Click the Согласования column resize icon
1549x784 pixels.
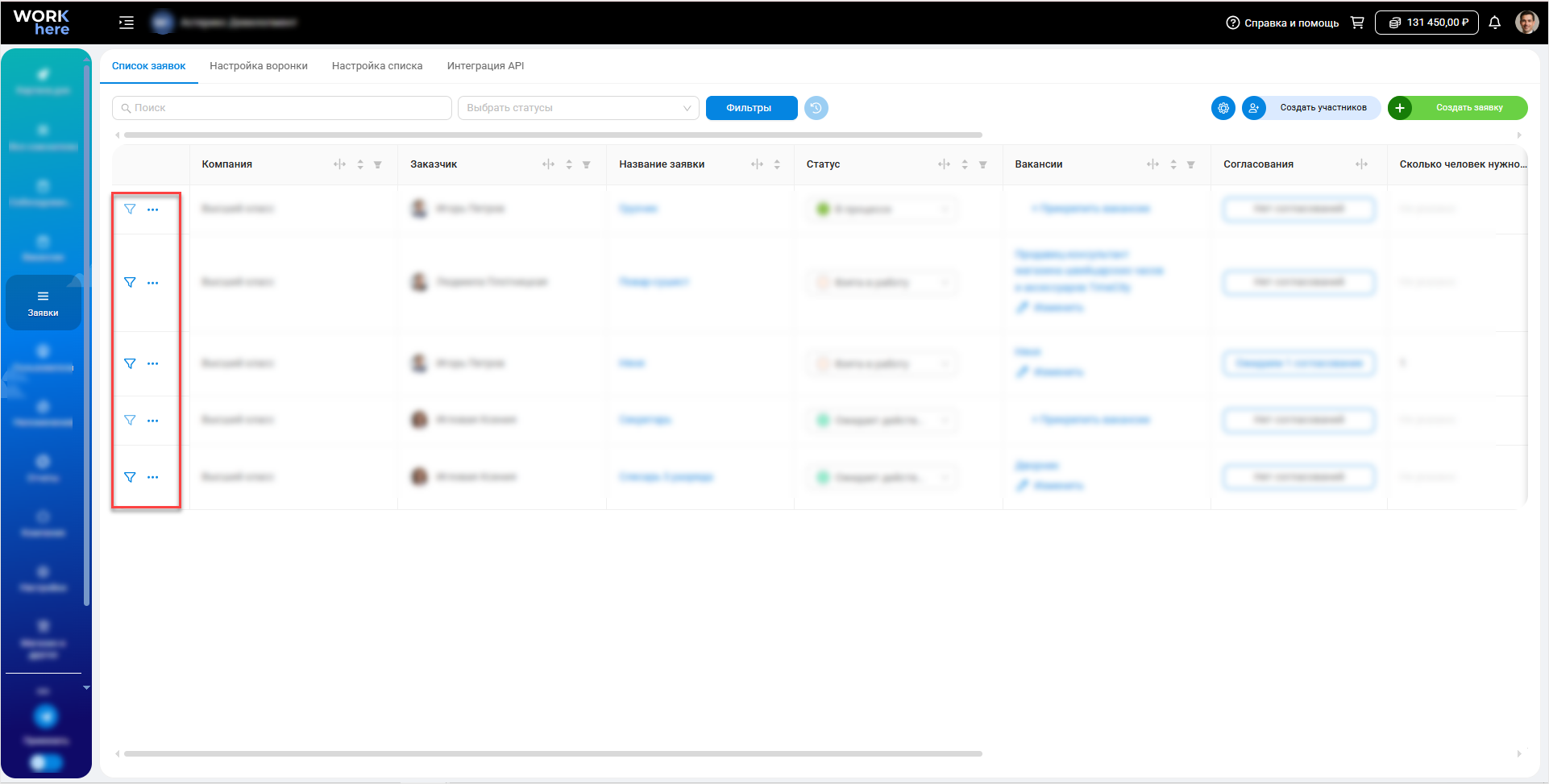coord(1361,164)
